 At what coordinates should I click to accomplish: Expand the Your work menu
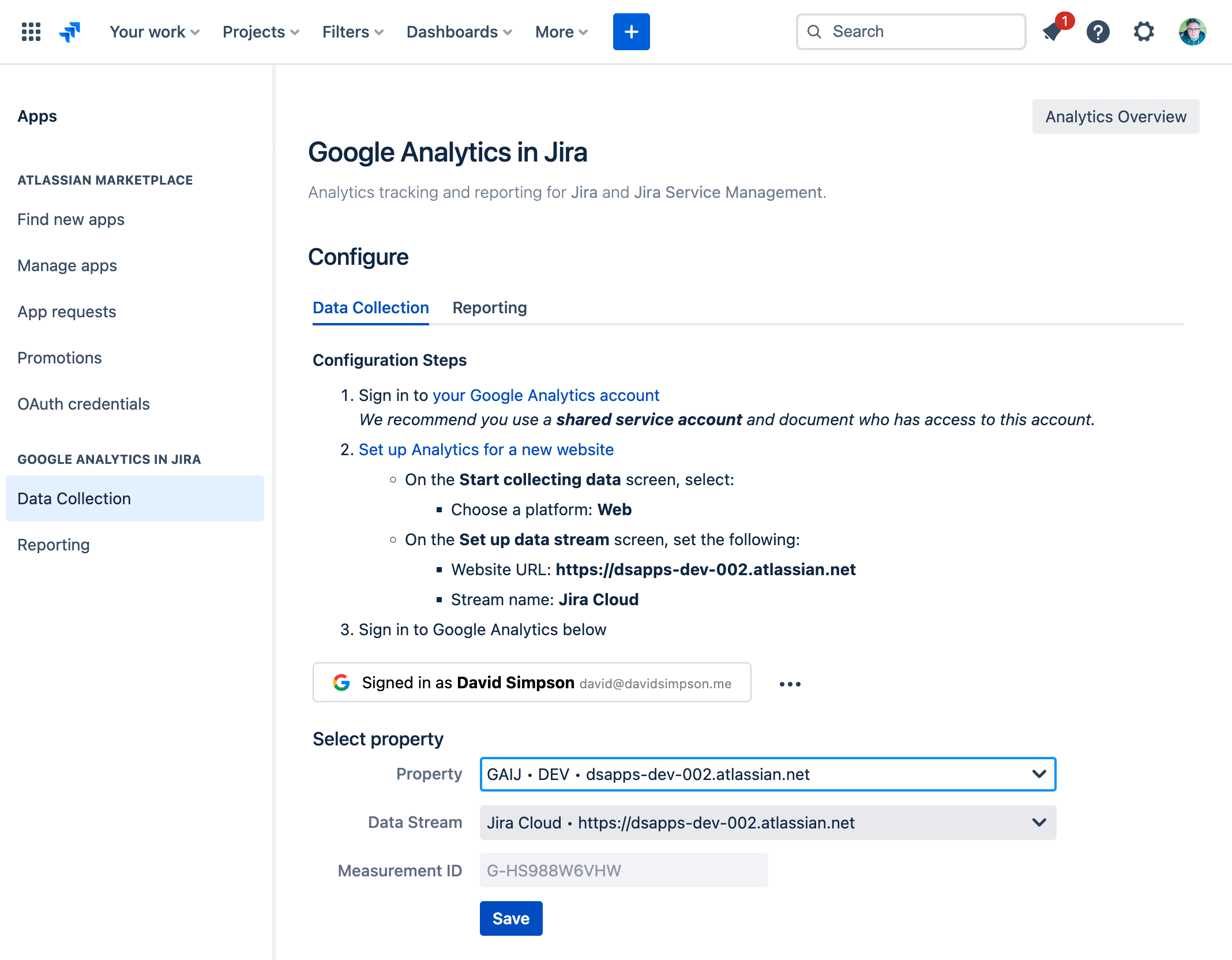coord(154,32)
